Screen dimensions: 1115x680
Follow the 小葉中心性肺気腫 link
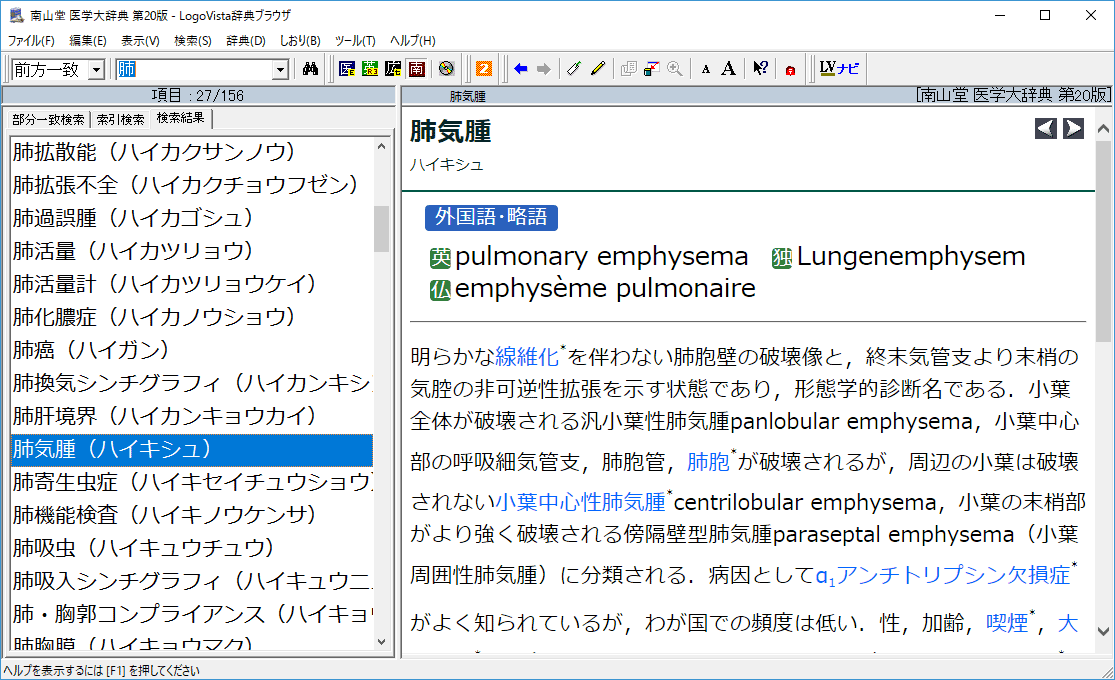click(580, 502)
